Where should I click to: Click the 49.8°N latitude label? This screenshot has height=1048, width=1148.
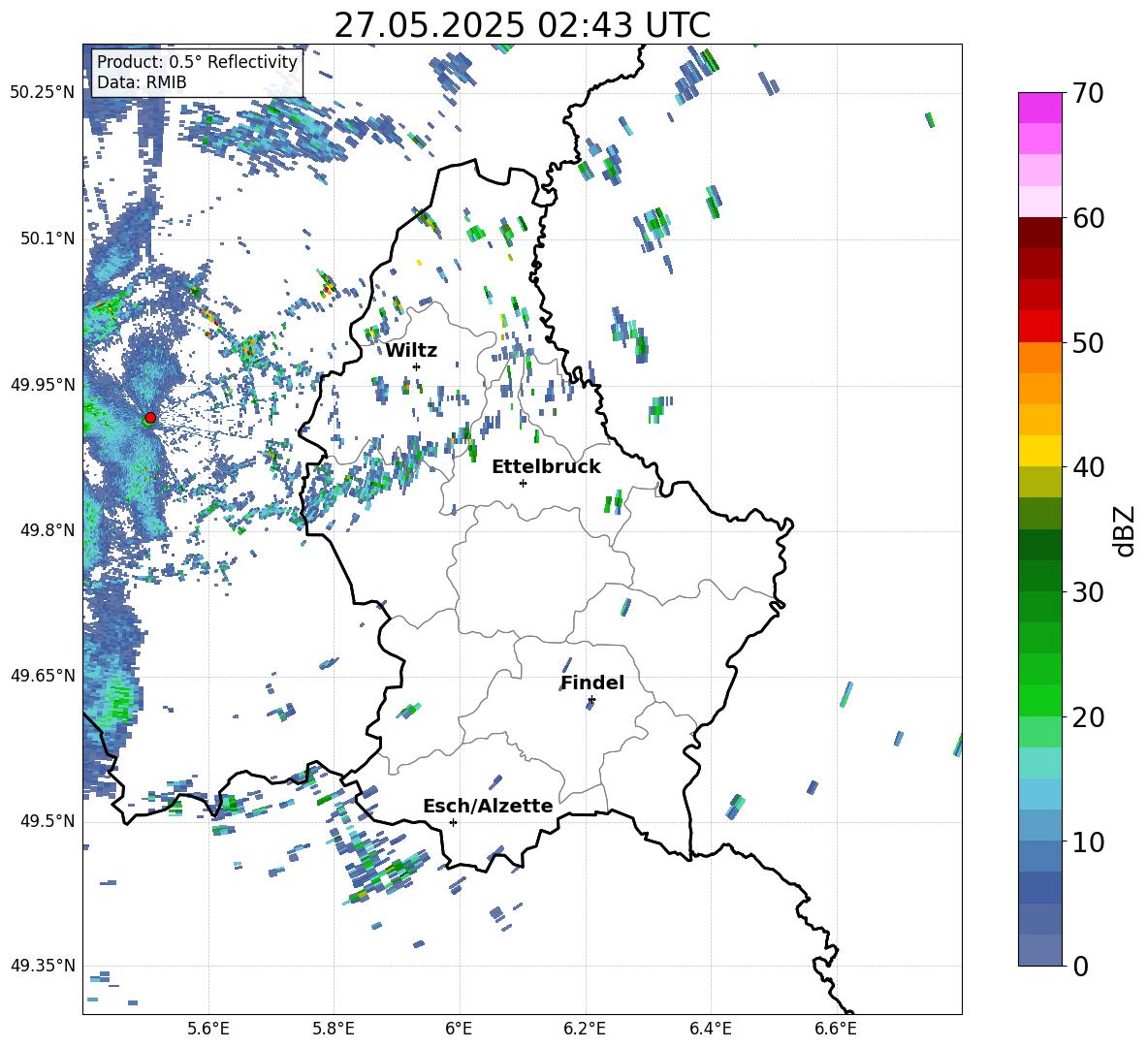pyautogui.click(x=48, y=530)
